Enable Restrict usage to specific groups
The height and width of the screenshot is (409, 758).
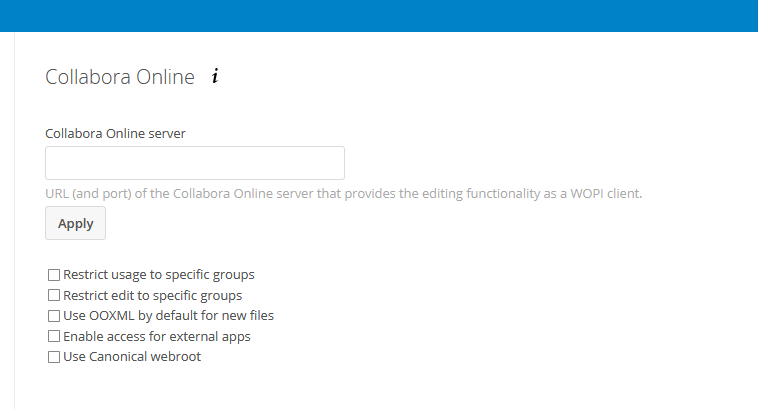click(x=54, y=275)
